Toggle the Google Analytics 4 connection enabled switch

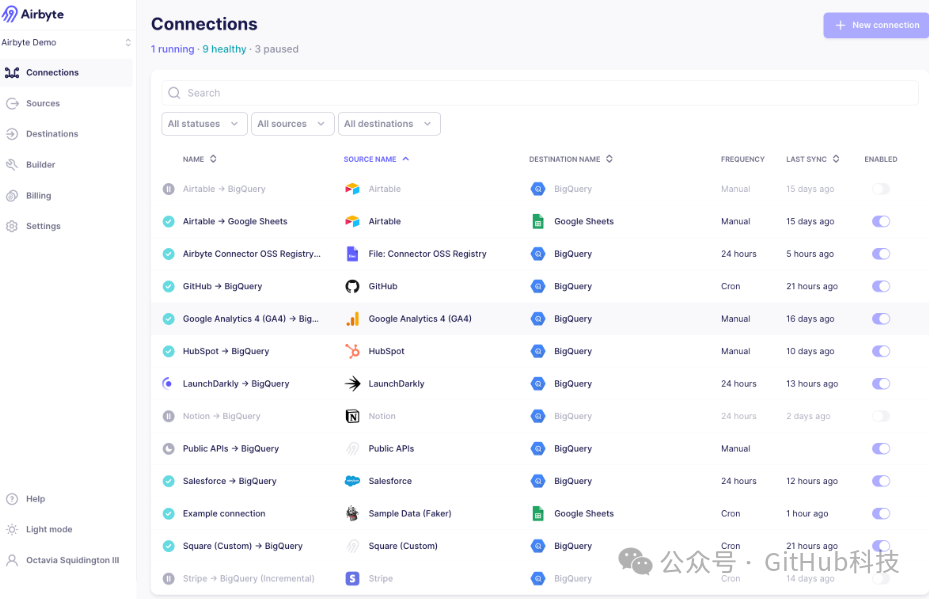coord(881,319)
